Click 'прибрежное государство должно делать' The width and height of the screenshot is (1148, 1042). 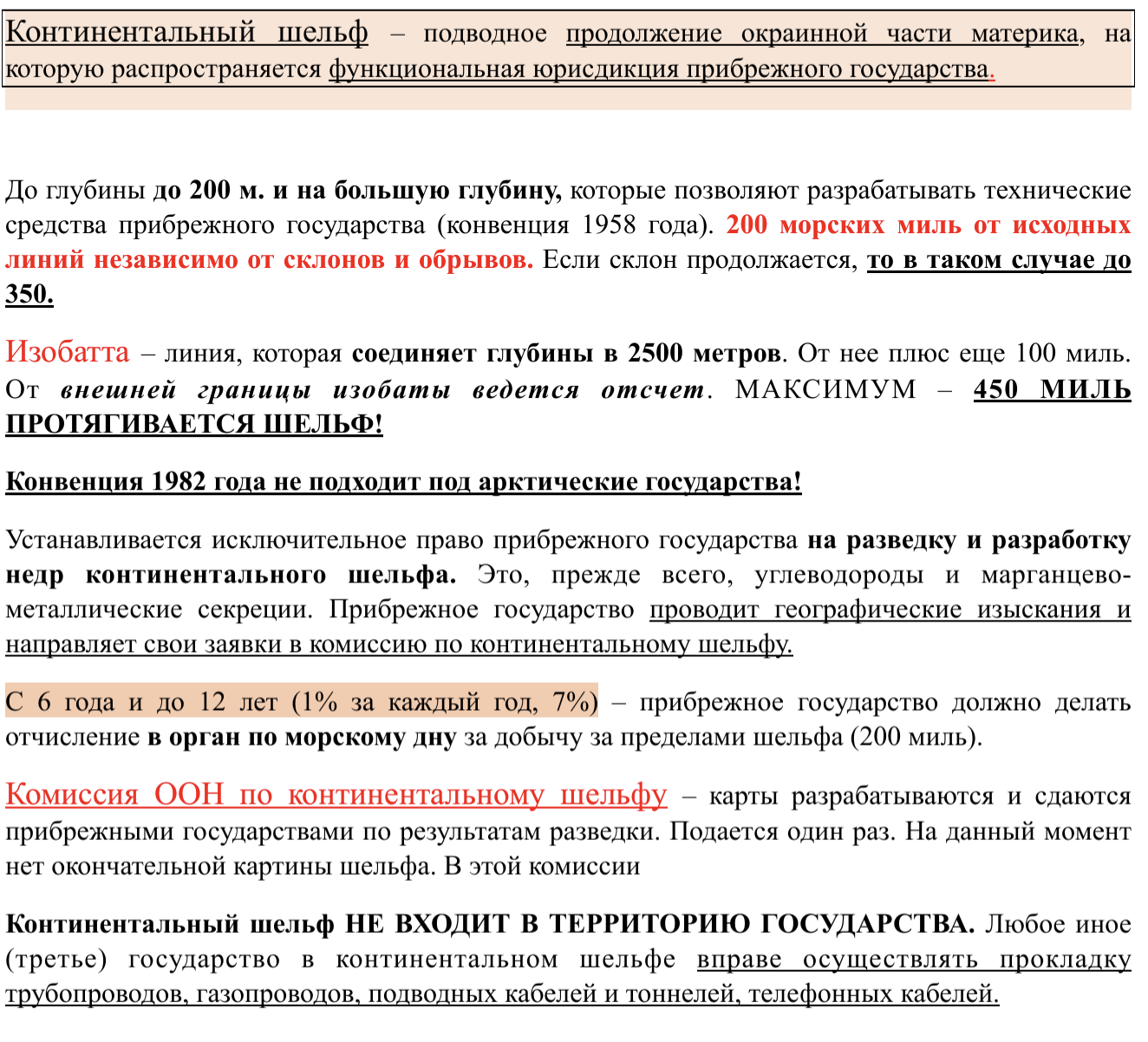(x=885, y=701)
